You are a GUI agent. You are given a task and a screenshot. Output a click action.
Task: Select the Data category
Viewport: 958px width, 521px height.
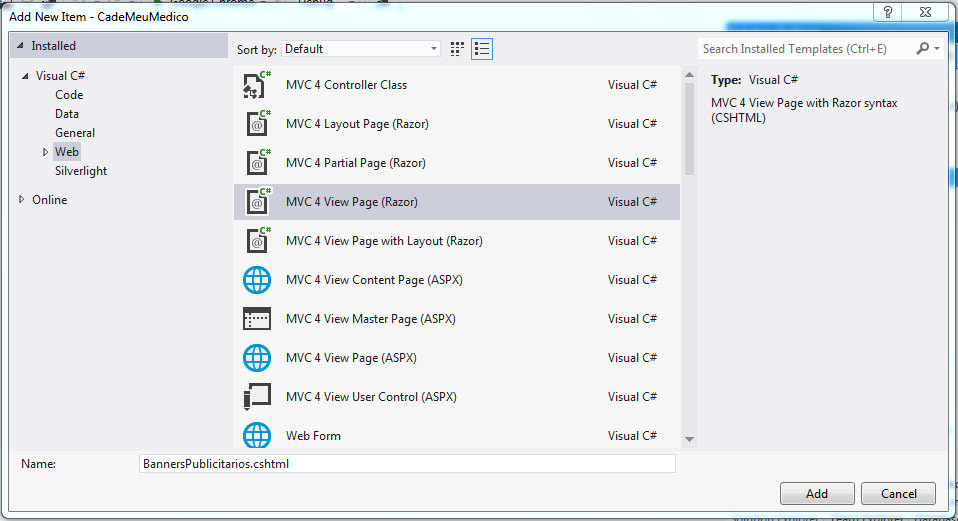(x=67, y=114)
